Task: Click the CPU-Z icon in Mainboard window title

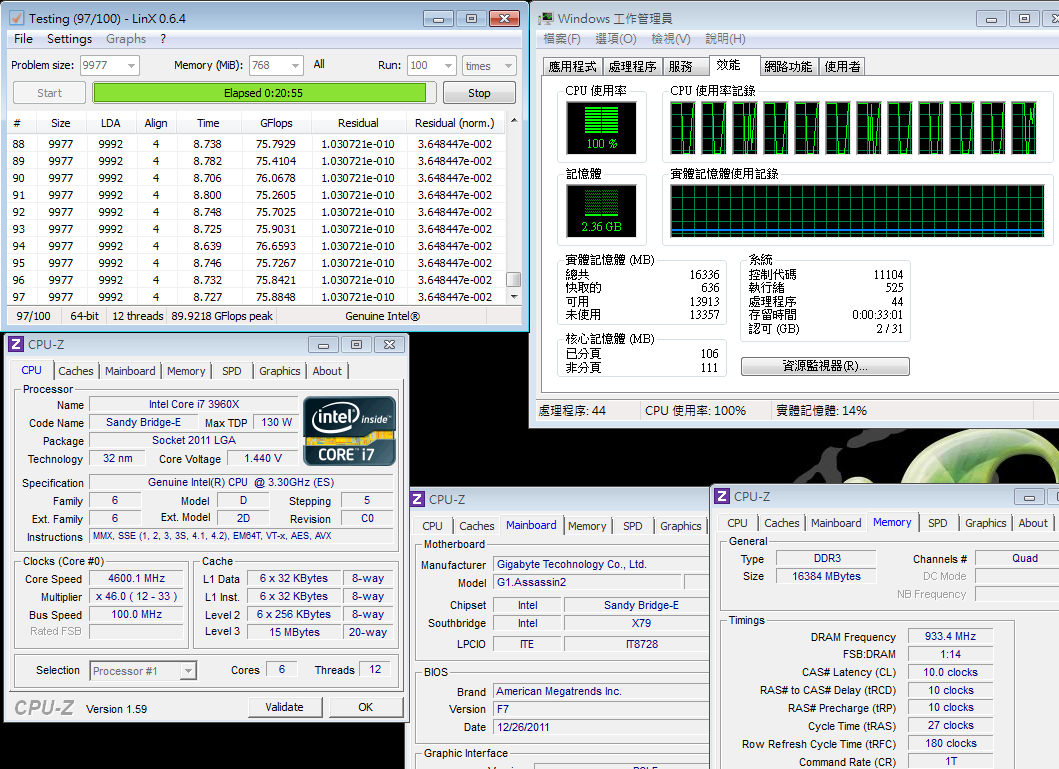Action: [x=417, y=500]
